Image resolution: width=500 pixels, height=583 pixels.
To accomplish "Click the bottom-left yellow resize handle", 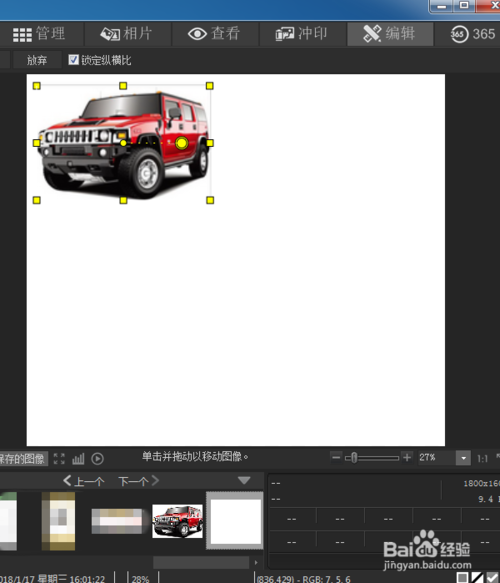I will coord(36,200).
